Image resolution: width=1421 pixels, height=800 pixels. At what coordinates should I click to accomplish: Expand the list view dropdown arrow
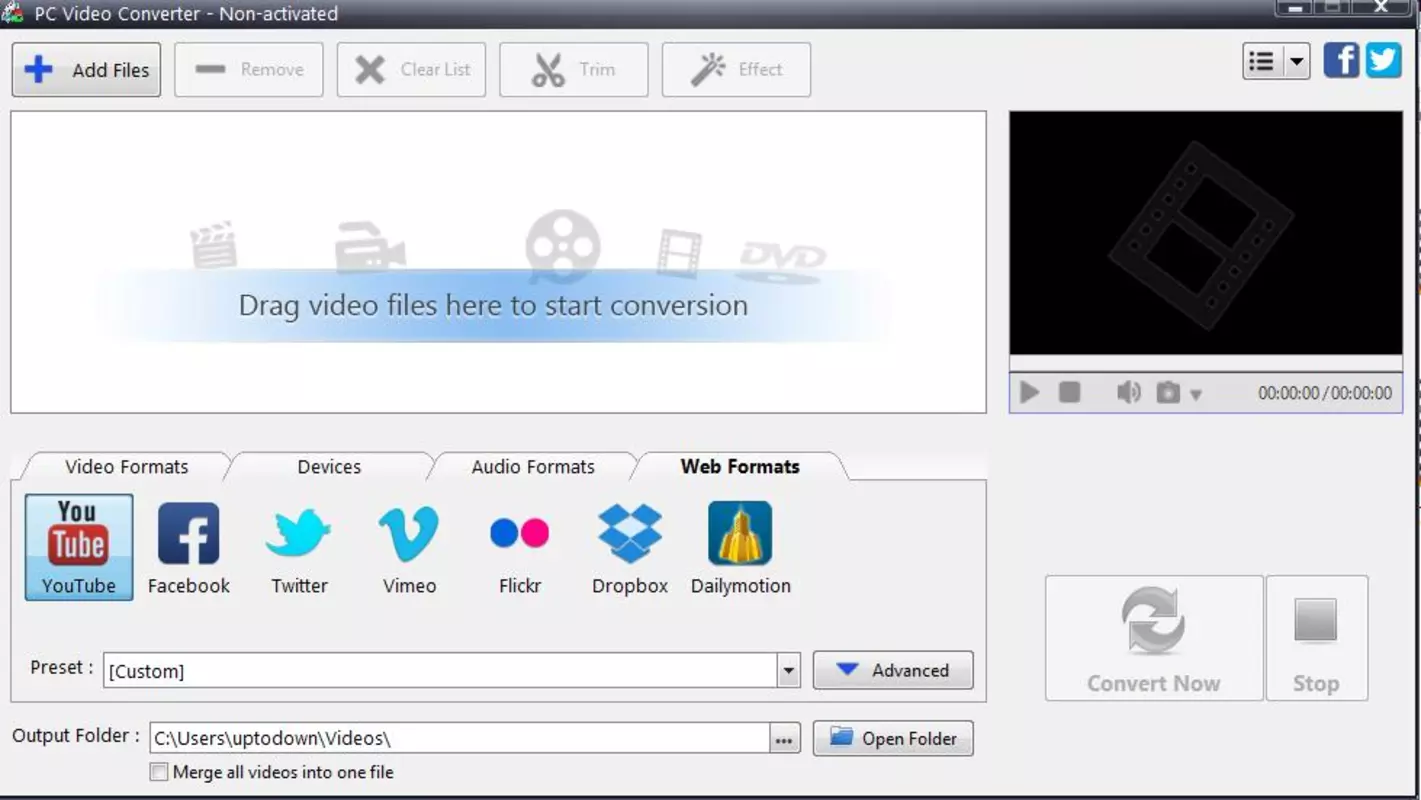click(x=1297, y=62)
